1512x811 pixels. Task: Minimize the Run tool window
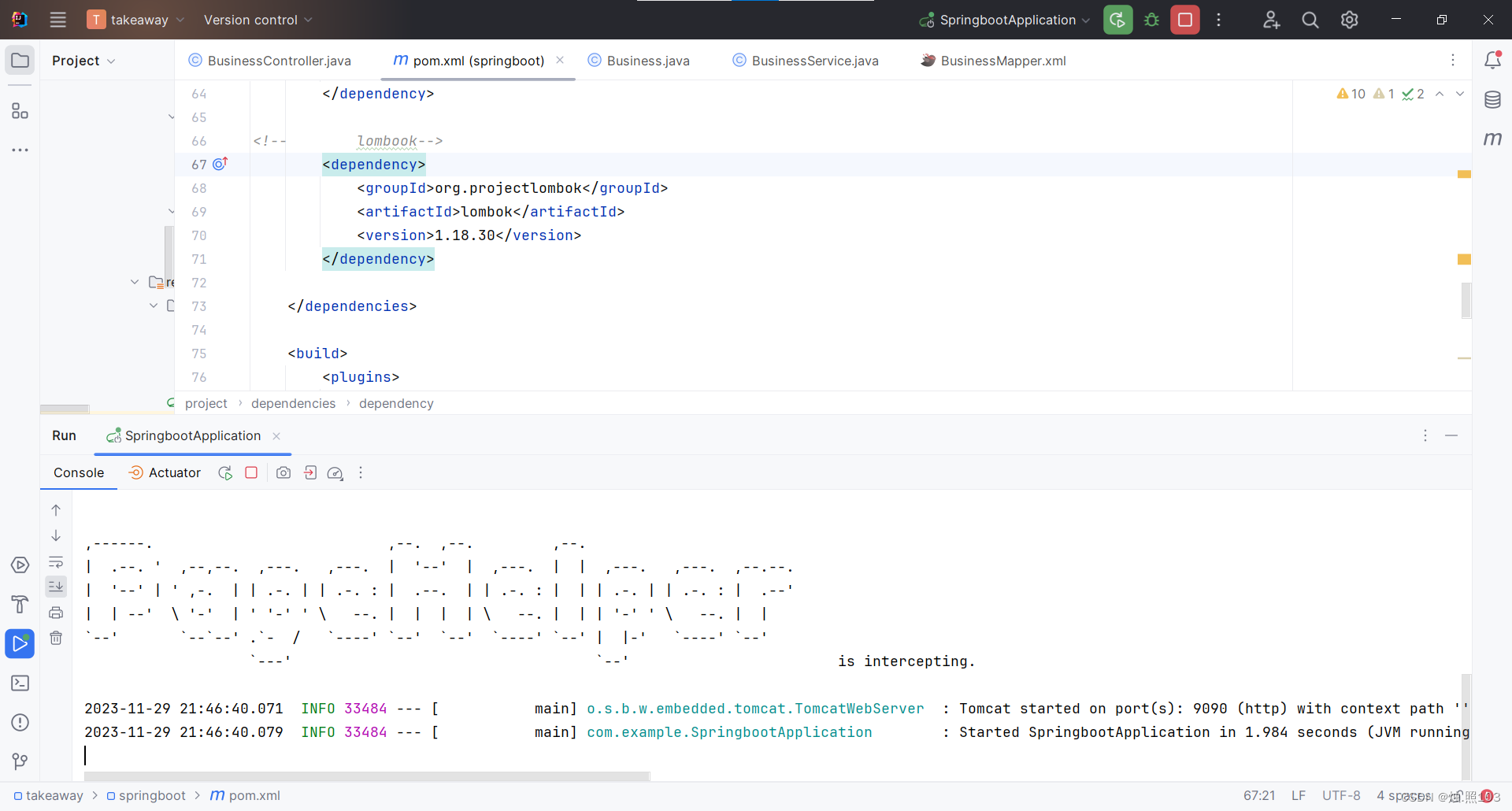click(x=1451, y=435)
